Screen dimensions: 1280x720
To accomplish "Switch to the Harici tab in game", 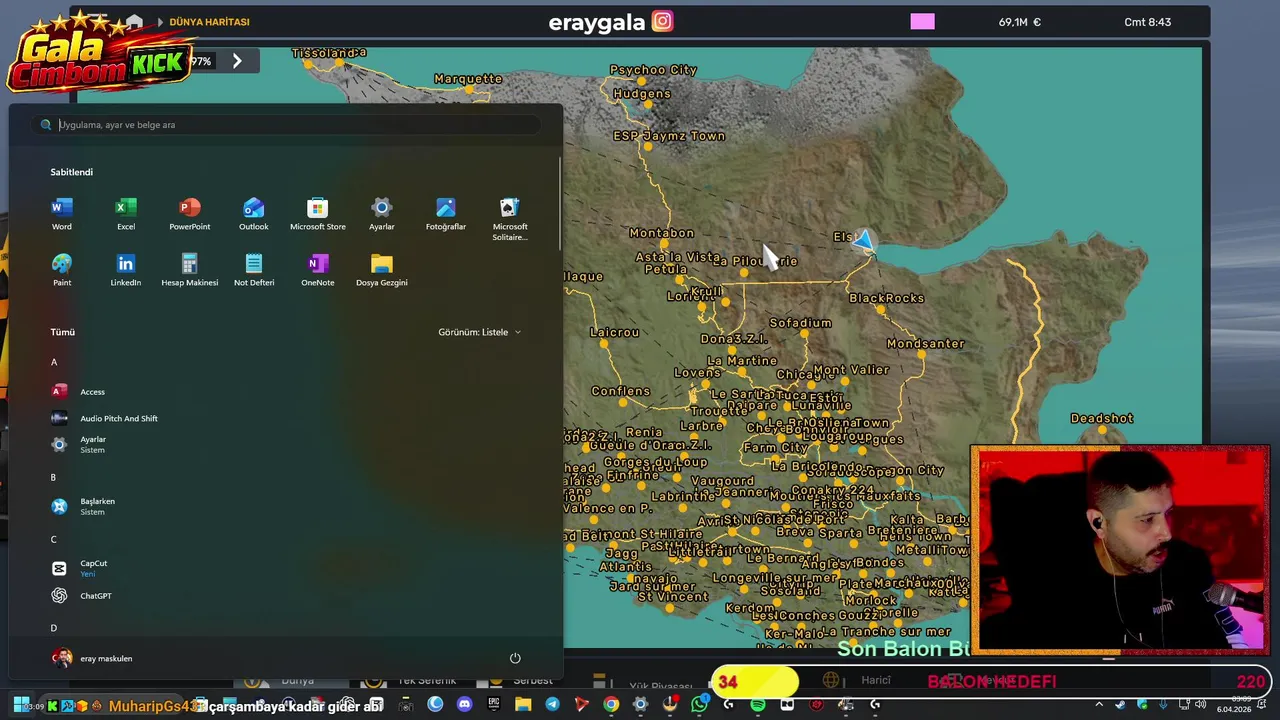I will [x=875, y=681].
